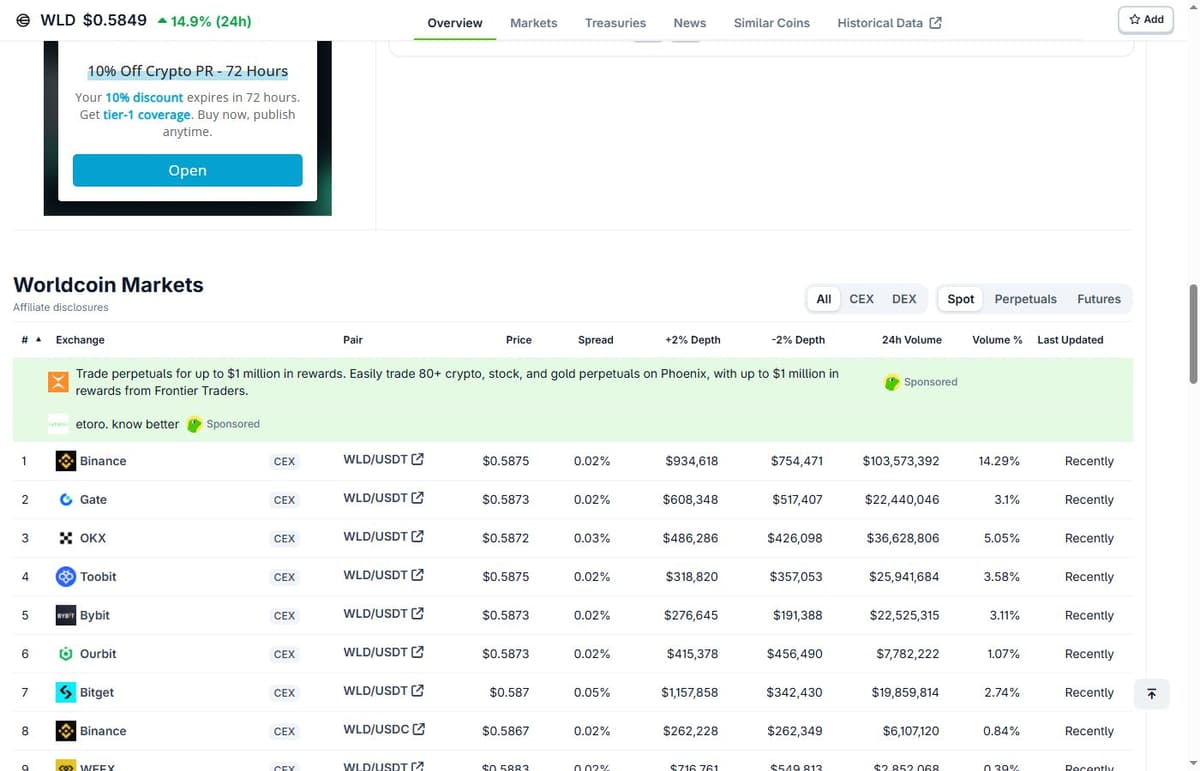Click the Bitget logo icon
This screenshot has height=771, width=1200.
66,692
